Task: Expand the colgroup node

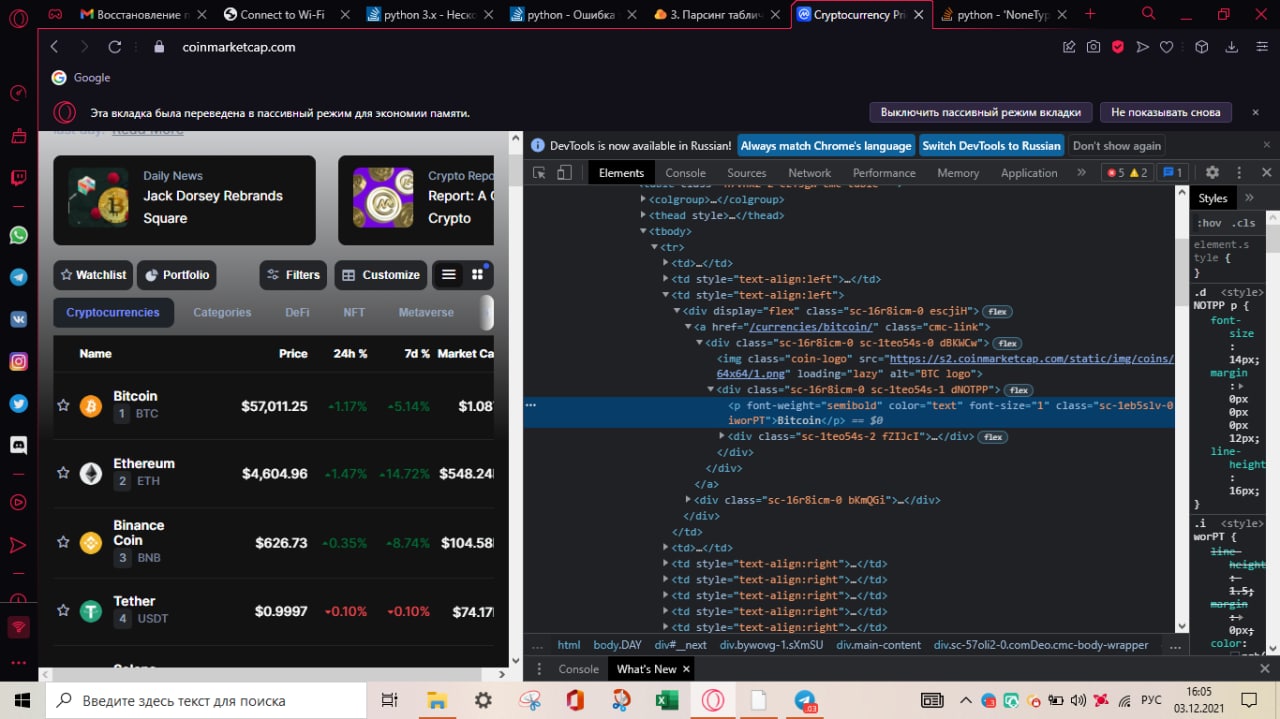Action: (642, 199)
